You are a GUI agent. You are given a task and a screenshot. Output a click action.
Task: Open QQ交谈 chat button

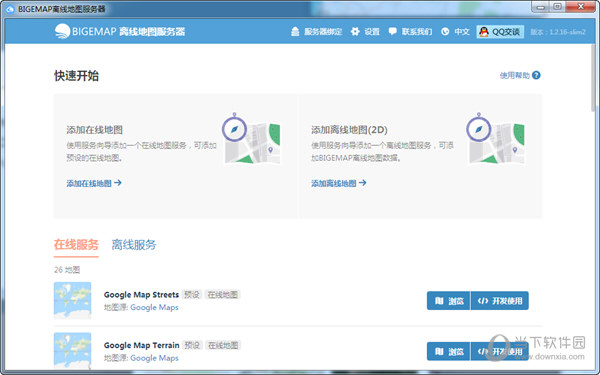(500, 32)
